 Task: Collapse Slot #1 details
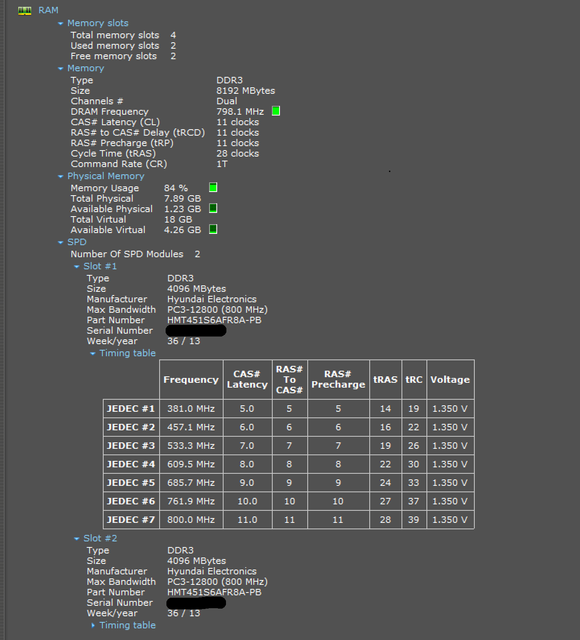(x=76, y=267)
